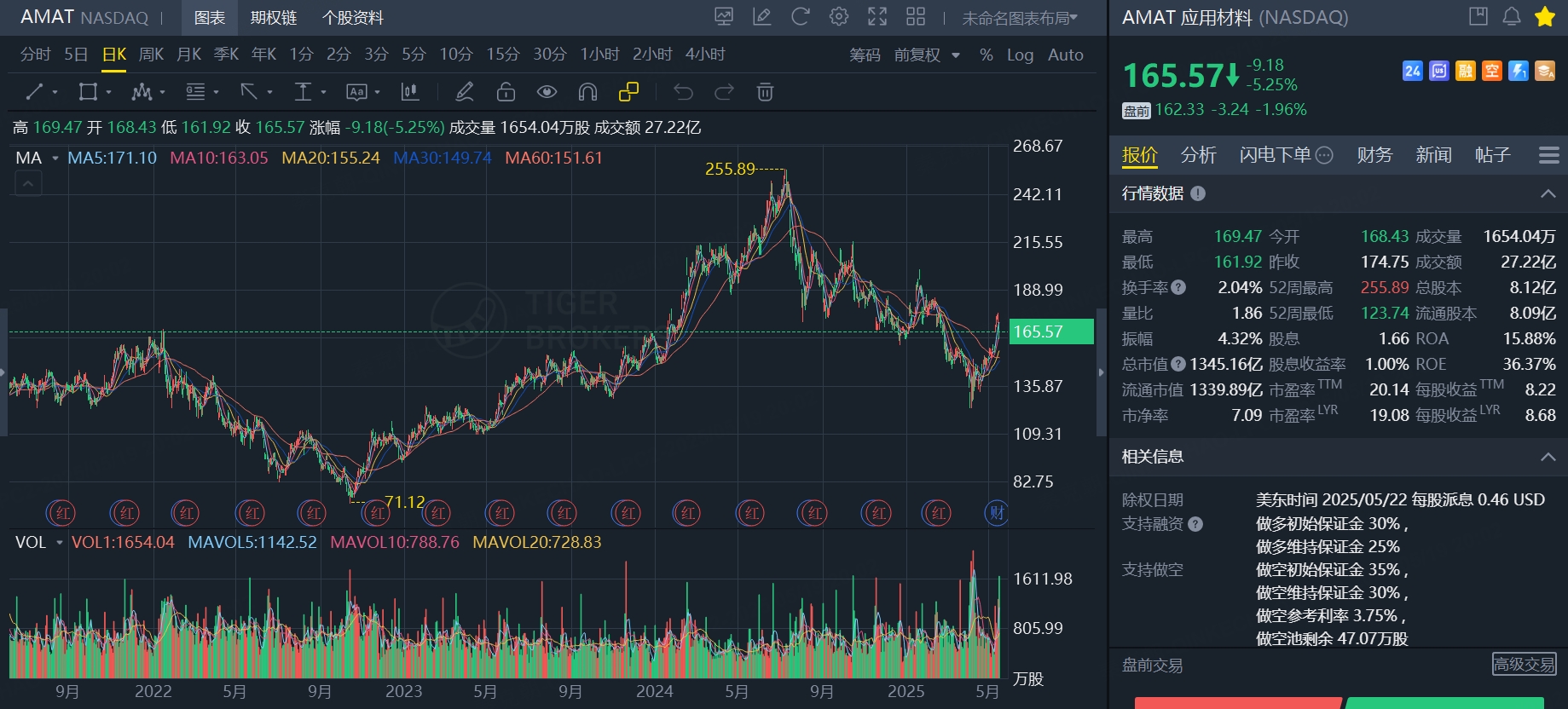This screenshot has height=709, width=1568.
Task: Open the chart grid layout icon
Action: [x=916, y=16]
